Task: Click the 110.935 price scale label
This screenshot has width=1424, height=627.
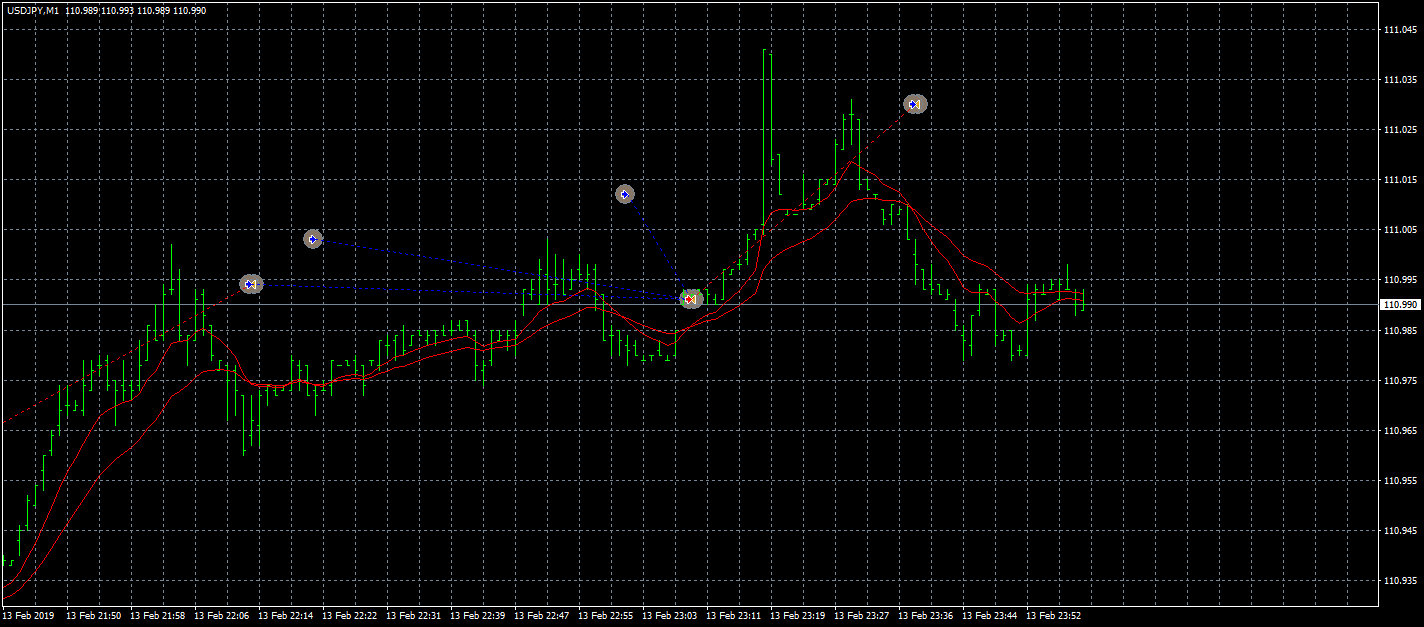Action: (1400, 580)
